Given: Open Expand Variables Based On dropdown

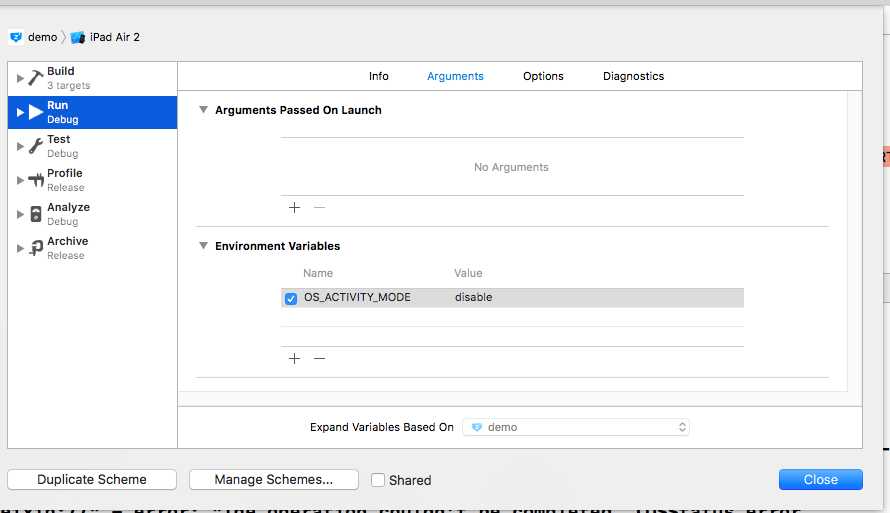Looking at the screenshot, I should pyautogui.click(x=579, y=427).
